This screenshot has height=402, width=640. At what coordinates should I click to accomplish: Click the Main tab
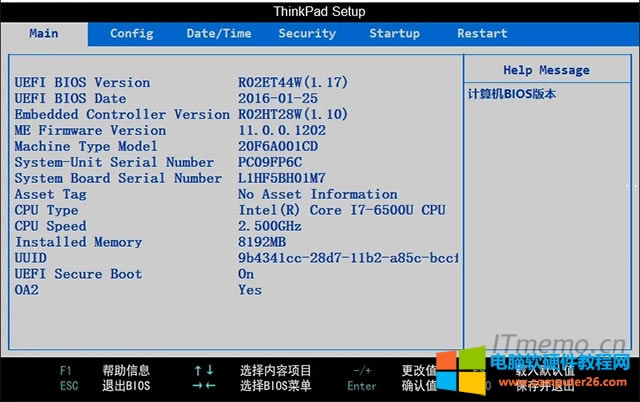tap(44, 33)
